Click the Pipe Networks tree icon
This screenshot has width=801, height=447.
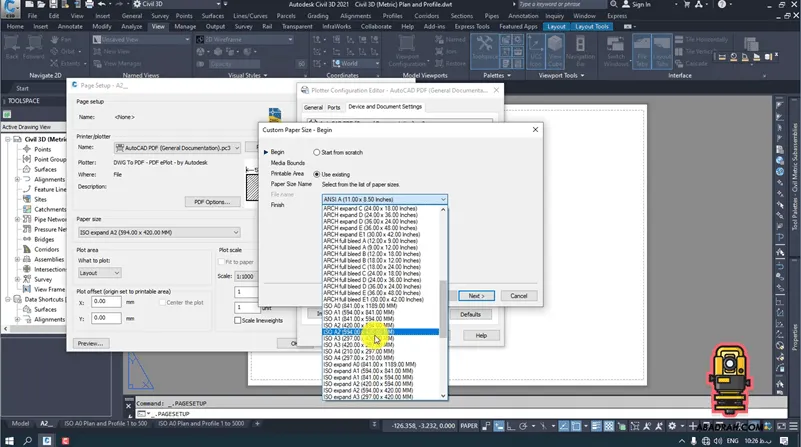(x=27, y=218)
